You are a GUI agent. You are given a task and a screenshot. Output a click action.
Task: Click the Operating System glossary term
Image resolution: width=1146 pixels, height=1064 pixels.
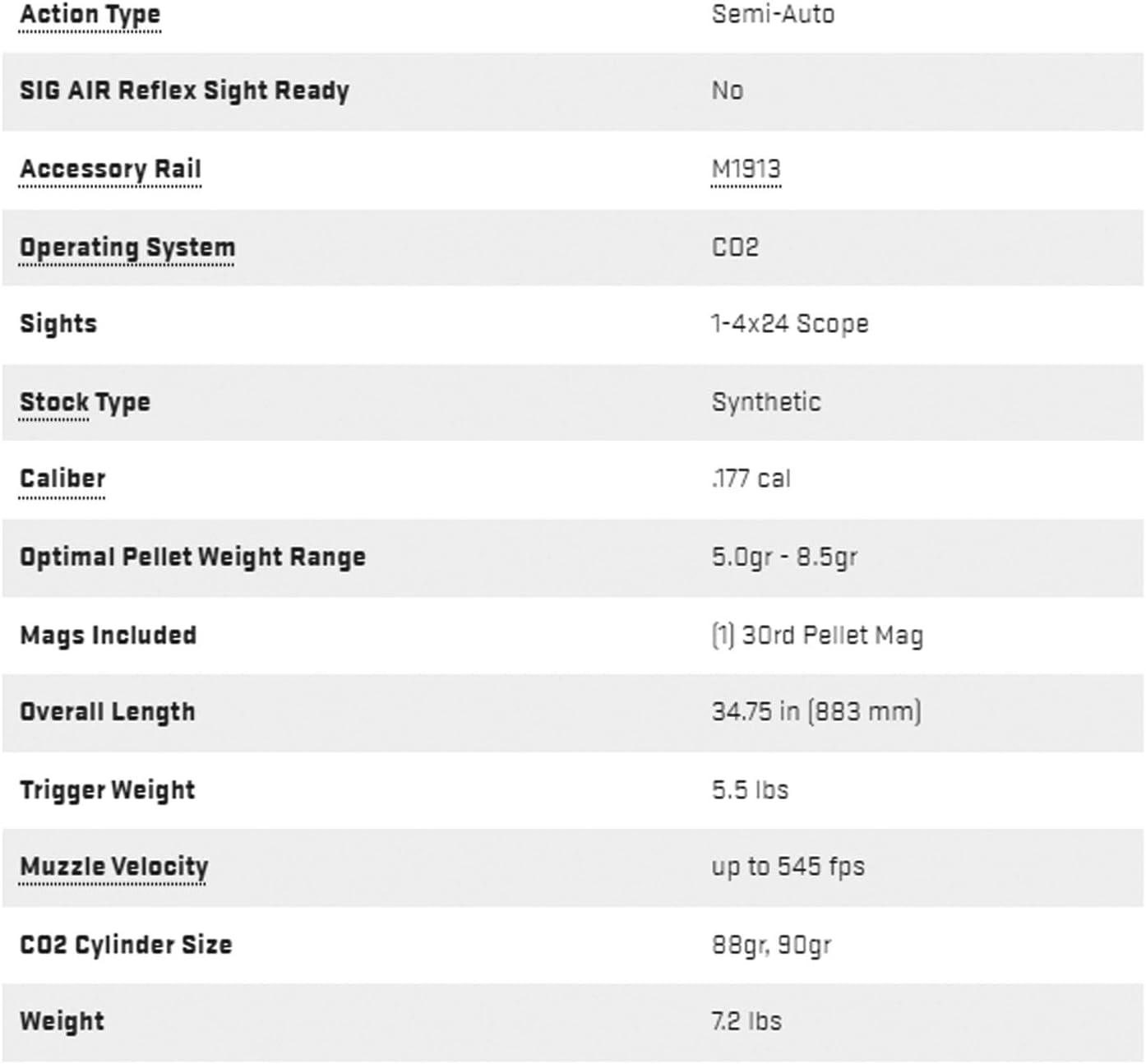tap(127, 247)
